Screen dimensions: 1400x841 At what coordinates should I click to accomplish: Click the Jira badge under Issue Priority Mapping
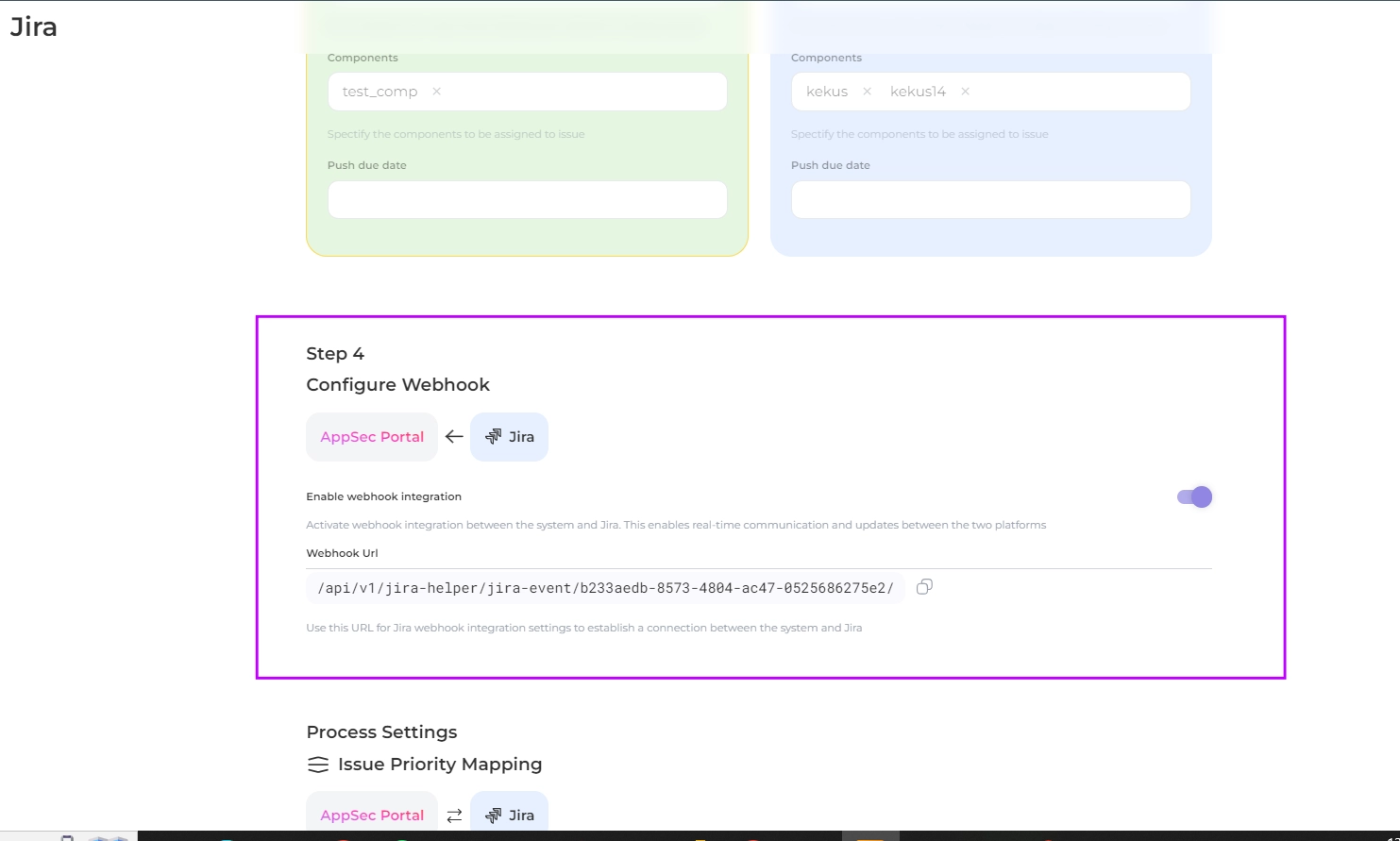[x=509, y=816]
